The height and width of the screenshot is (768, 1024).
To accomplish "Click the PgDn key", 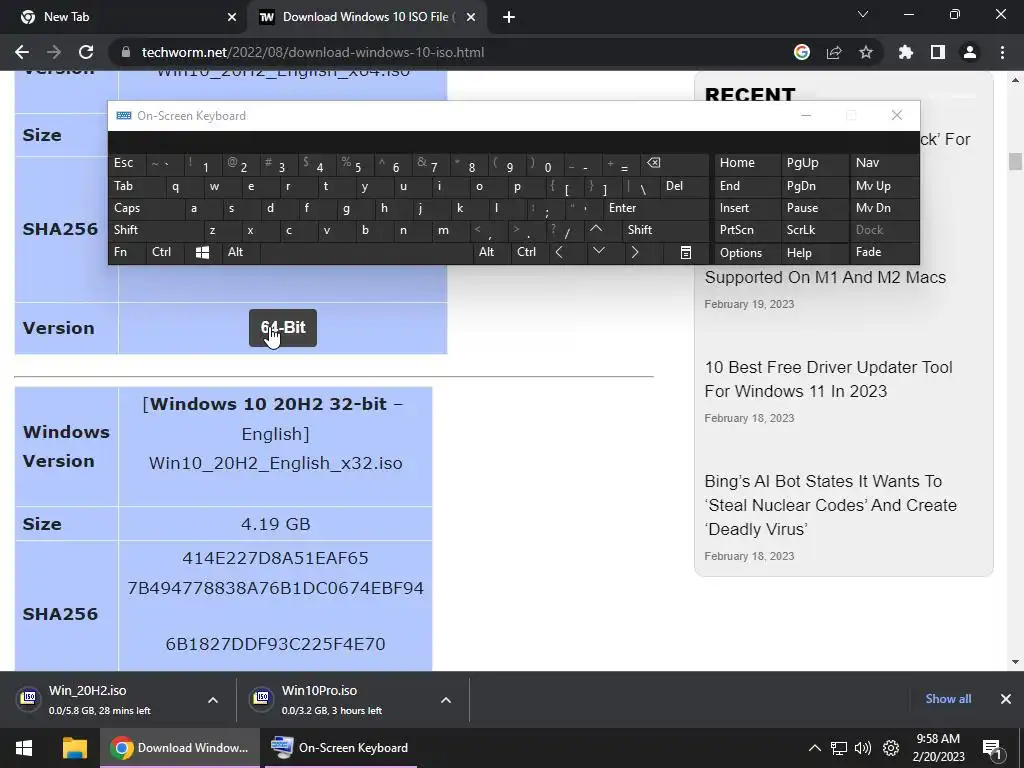I will pyautogui.click(x=814, y=186).
